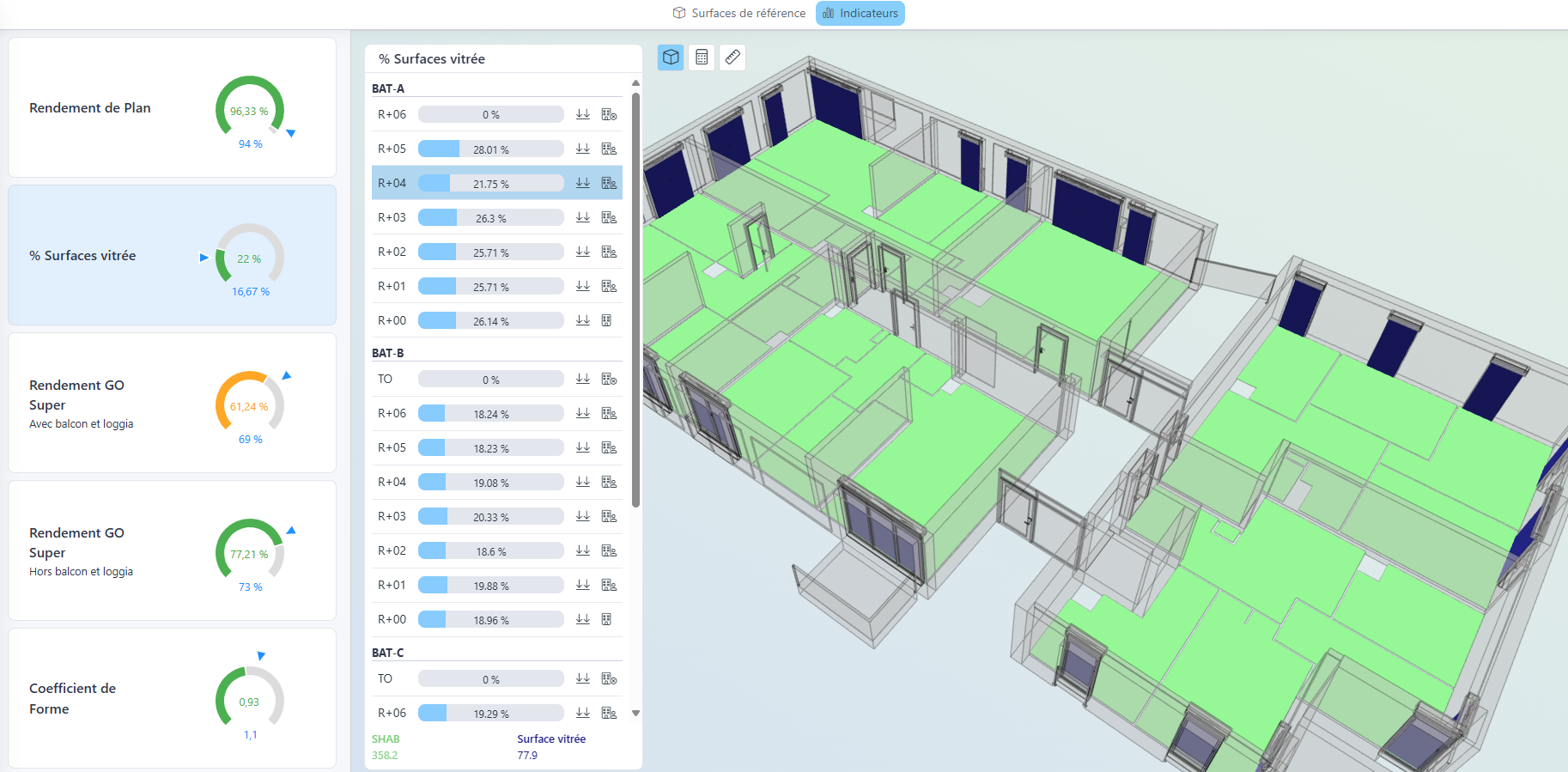
Task: Click the scrollbar down arrow in list
Action: click(635, 713)
